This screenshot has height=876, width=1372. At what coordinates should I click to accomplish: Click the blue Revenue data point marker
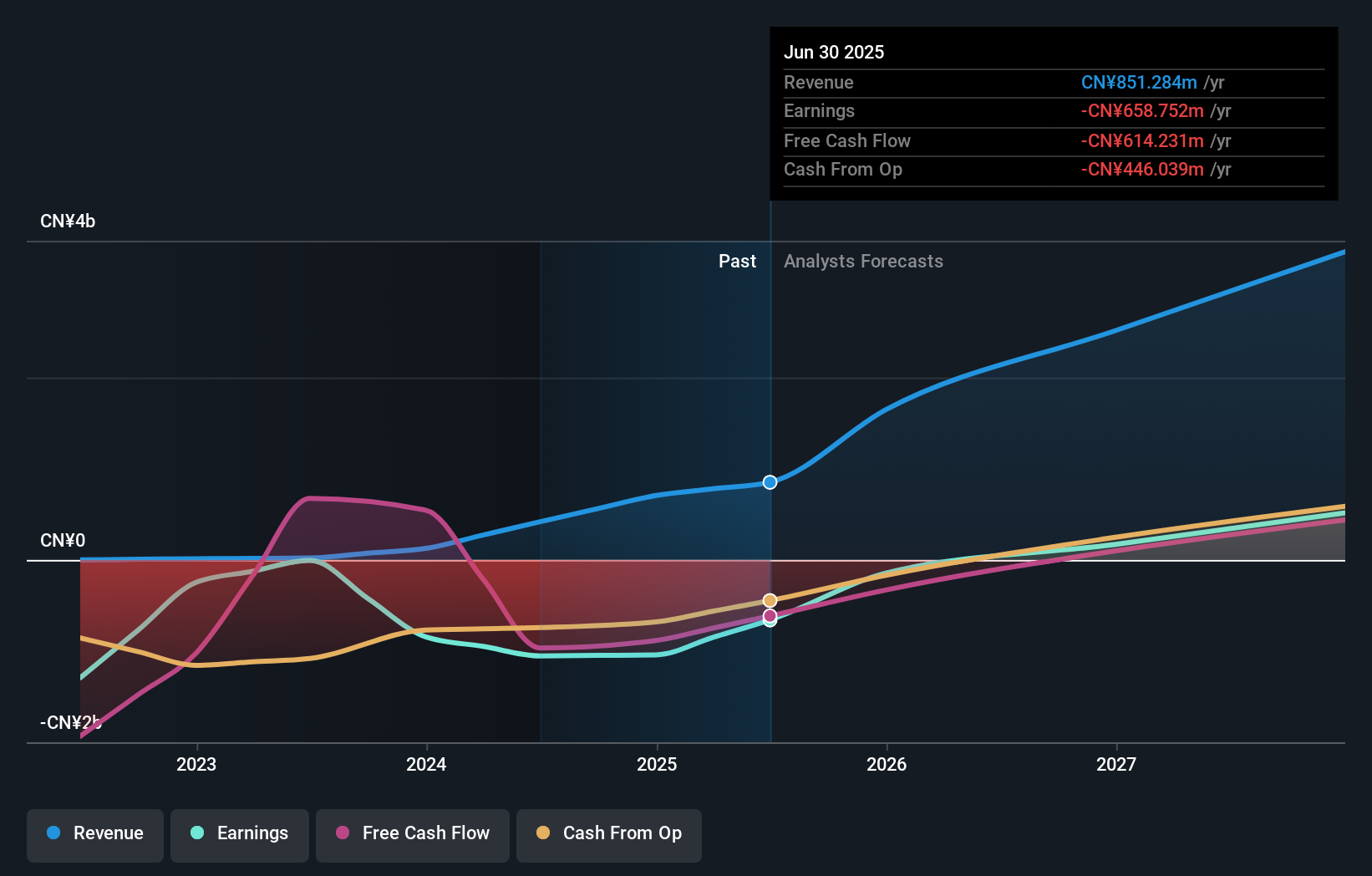tap(770, 482)
